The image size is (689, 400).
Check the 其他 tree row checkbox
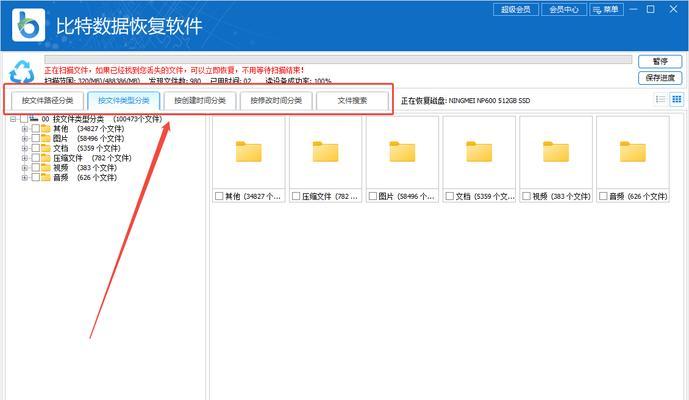pos(36,129)
